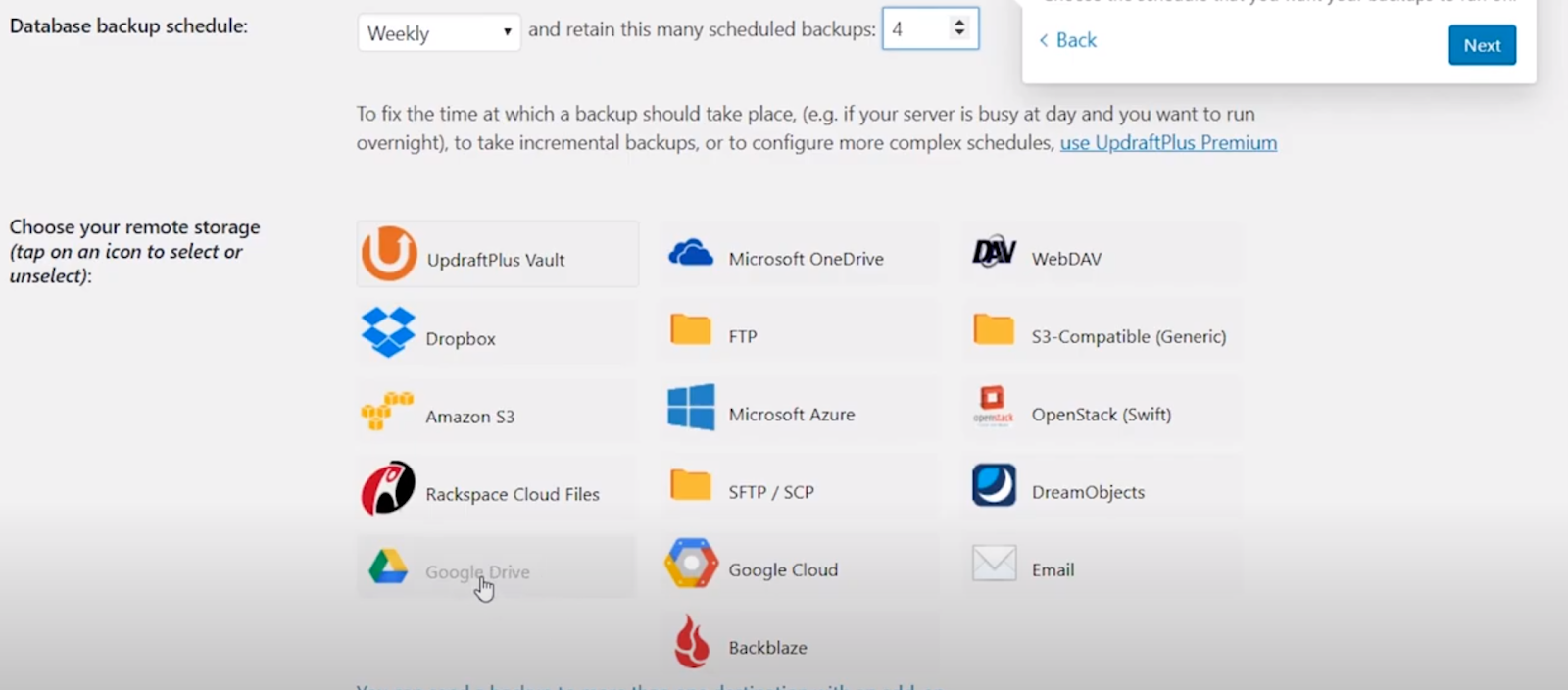This screenshot has width=1568, height=690.
Task: Click the FTP label
Action: tap(743, 336)
